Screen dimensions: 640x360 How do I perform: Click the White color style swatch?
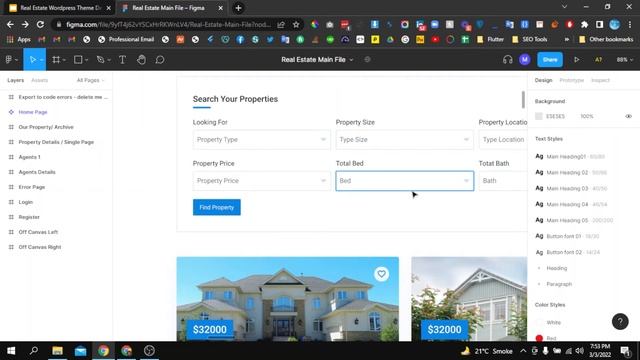(x=539, y=322)
